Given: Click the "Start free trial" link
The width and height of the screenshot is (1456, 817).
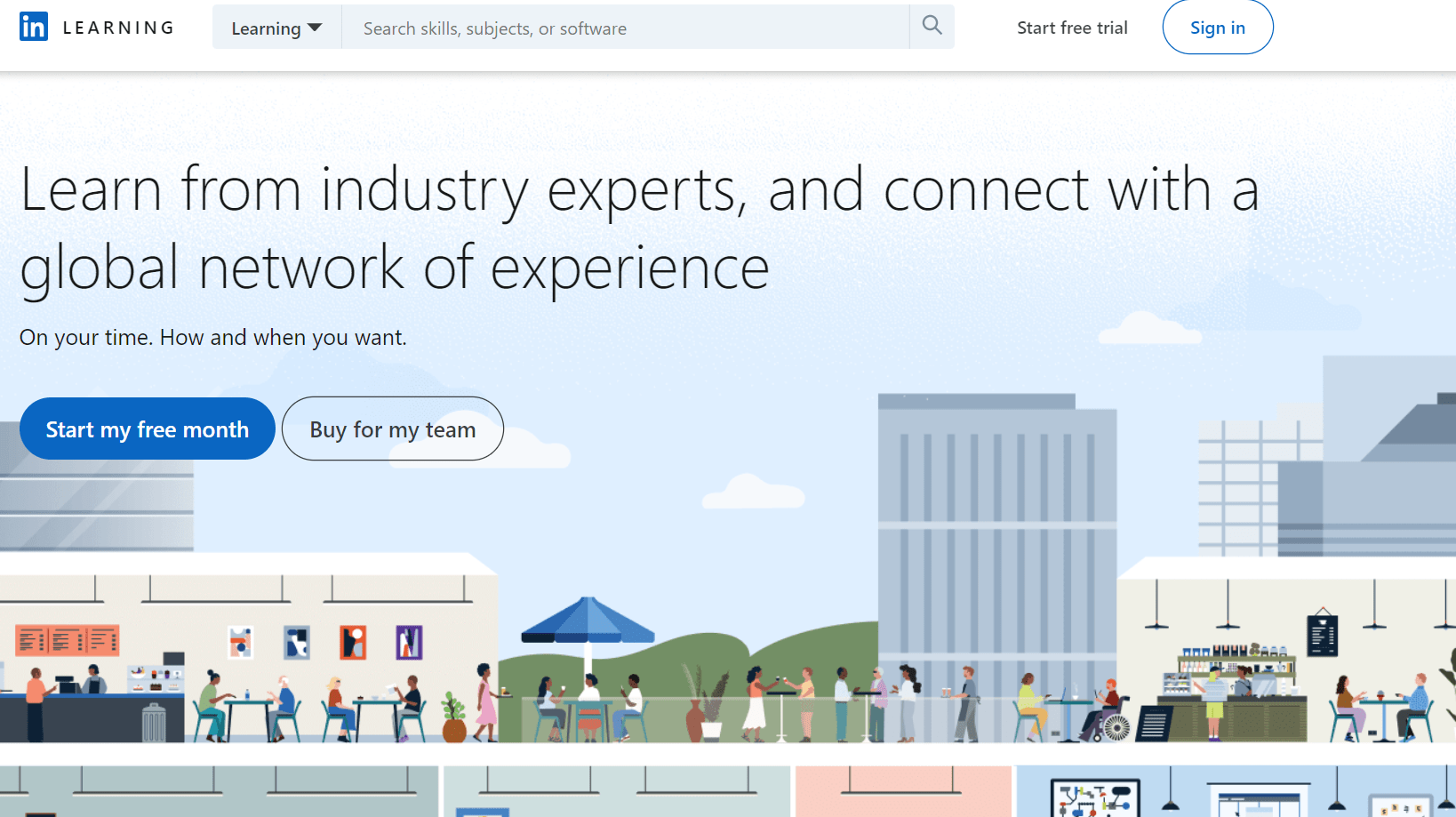Looking at the screenshot, I should click(x=1071, y=28).
